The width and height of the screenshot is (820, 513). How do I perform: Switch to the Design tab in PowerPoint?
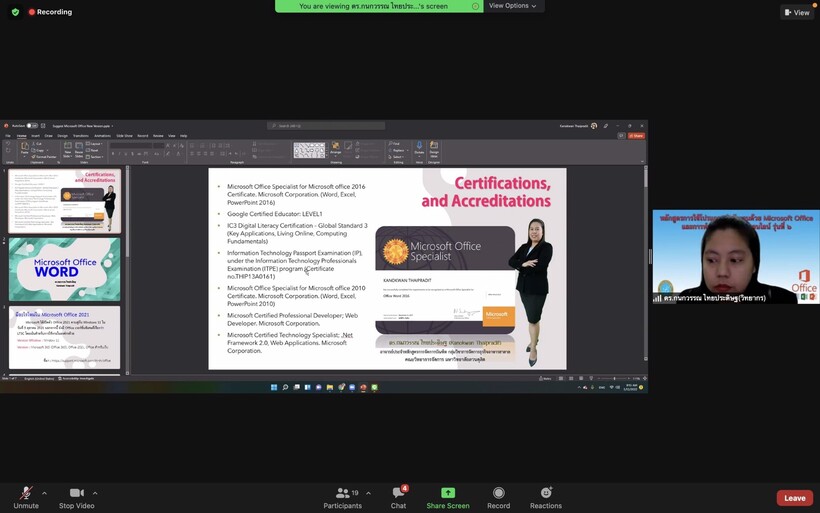pyautogui.click(x=62, y=136)
